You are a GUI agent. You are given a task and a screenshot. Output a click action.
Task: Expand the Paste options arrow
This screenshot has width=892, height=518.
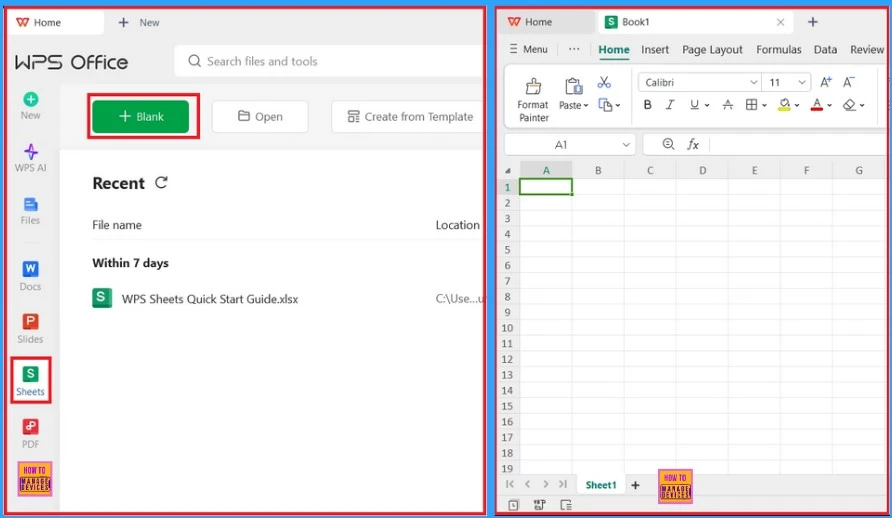point(586,106)
